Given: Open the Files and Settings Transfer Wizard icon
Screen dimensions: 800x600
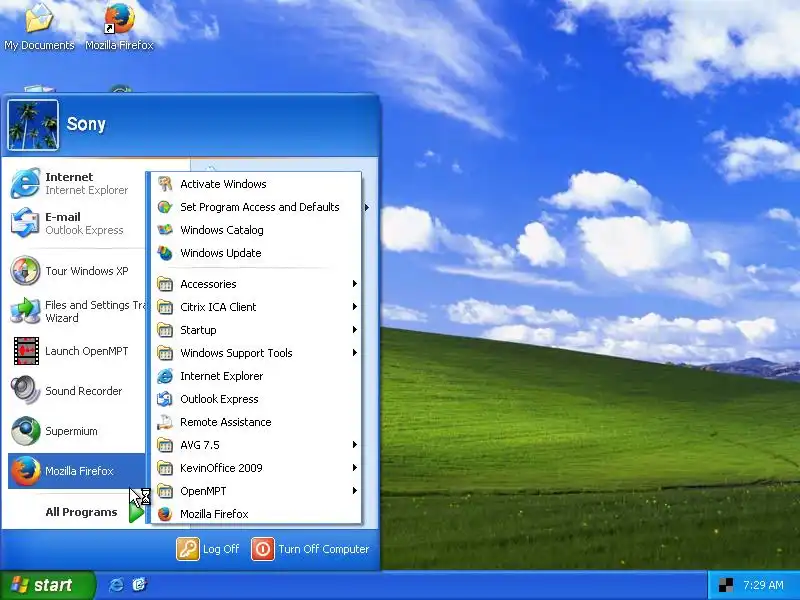Looking at the screenshot, I should tap(25, 311).
